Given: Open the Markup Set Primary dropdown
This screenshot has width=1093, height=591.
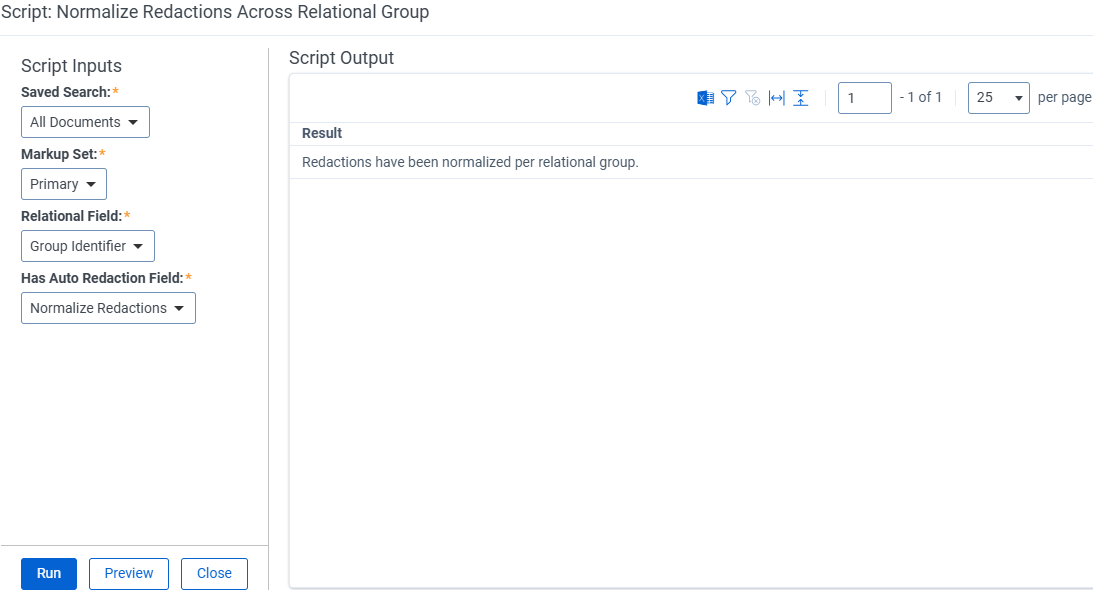Looking at the screenshot, I should [63, 184].
